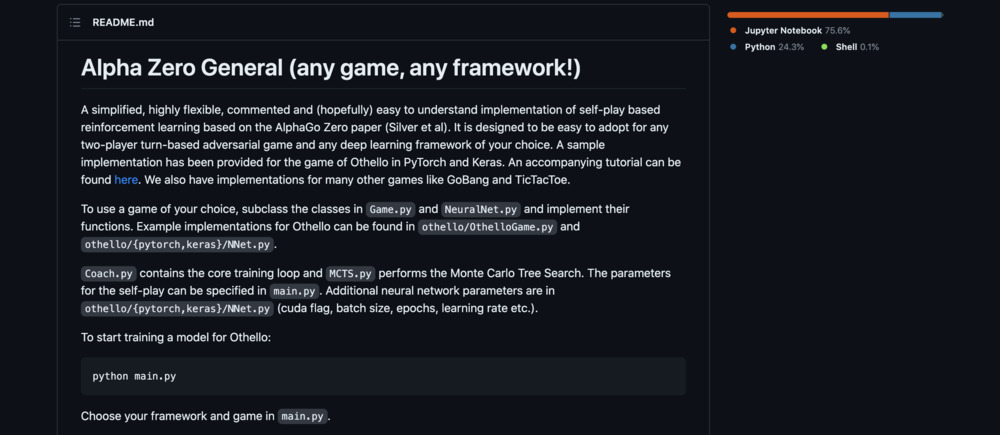This screenshot has height=435, width=1000.
Task: Select the Python 24.3% language link
Action: [x=774, y=47]
